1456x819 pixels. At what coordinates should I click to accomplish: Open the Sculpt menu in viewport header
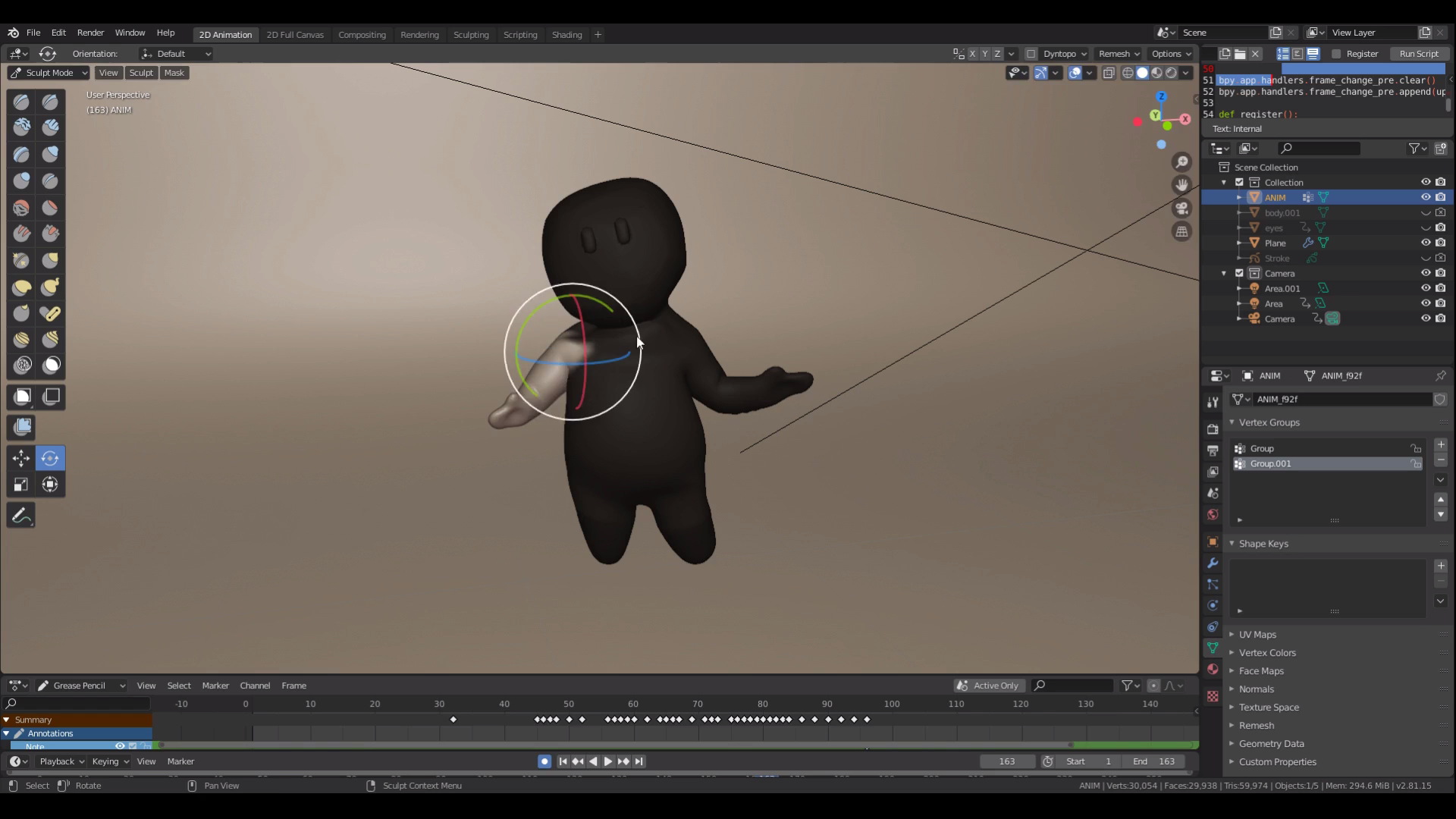click(x=141, y=73)
